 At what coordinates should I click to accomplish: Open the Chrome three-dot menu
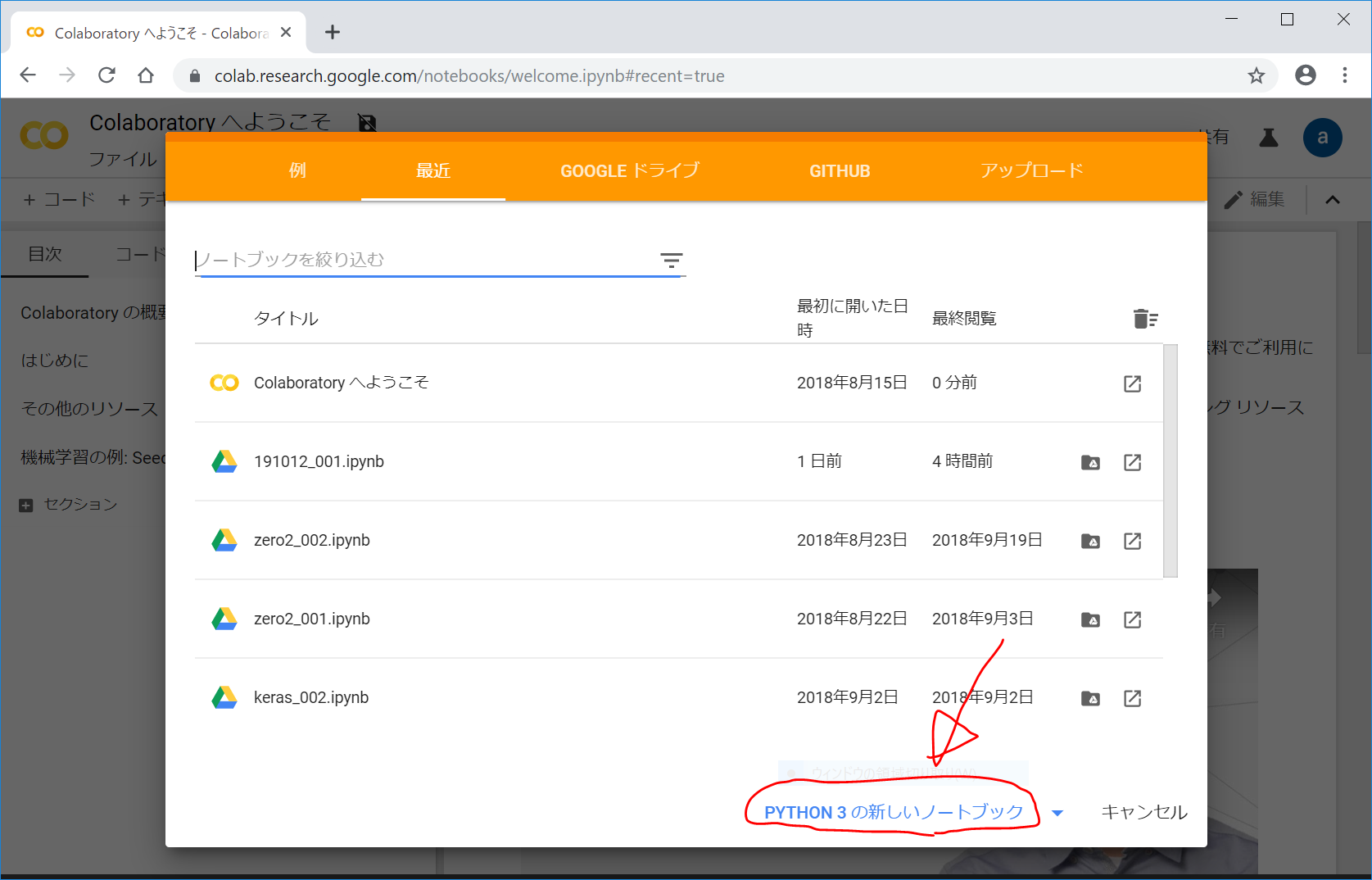pyautogui.click(x=1345, y=75)
